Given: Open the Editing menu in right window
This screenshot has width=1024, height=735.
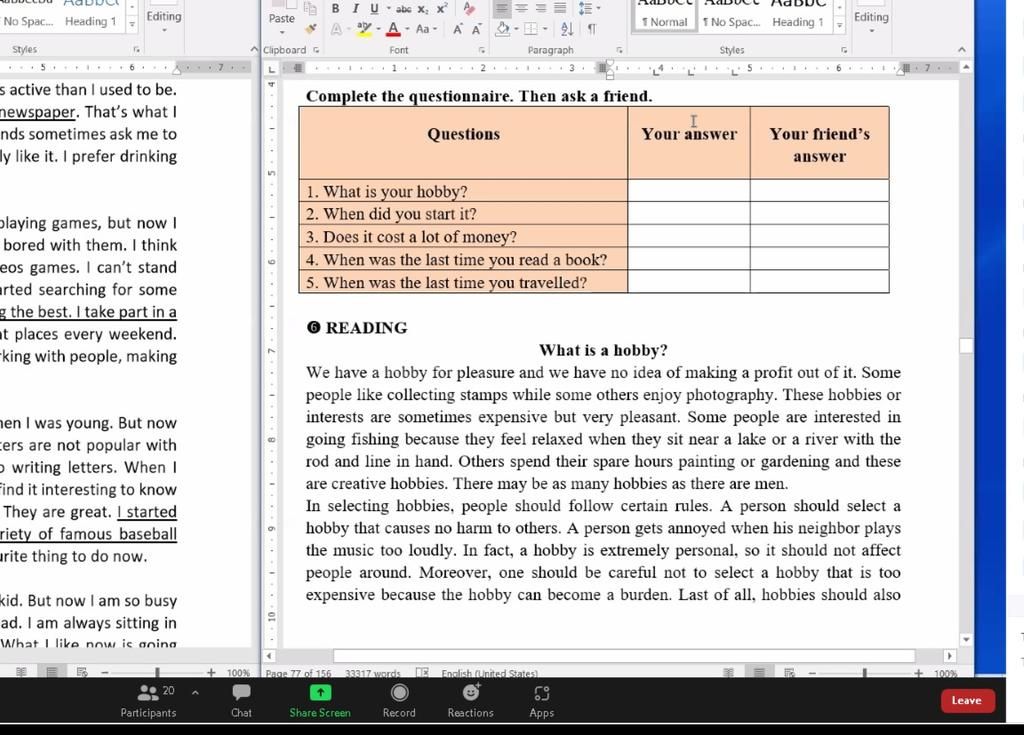Looking at the screenshot, I should [x=871, y=17].
